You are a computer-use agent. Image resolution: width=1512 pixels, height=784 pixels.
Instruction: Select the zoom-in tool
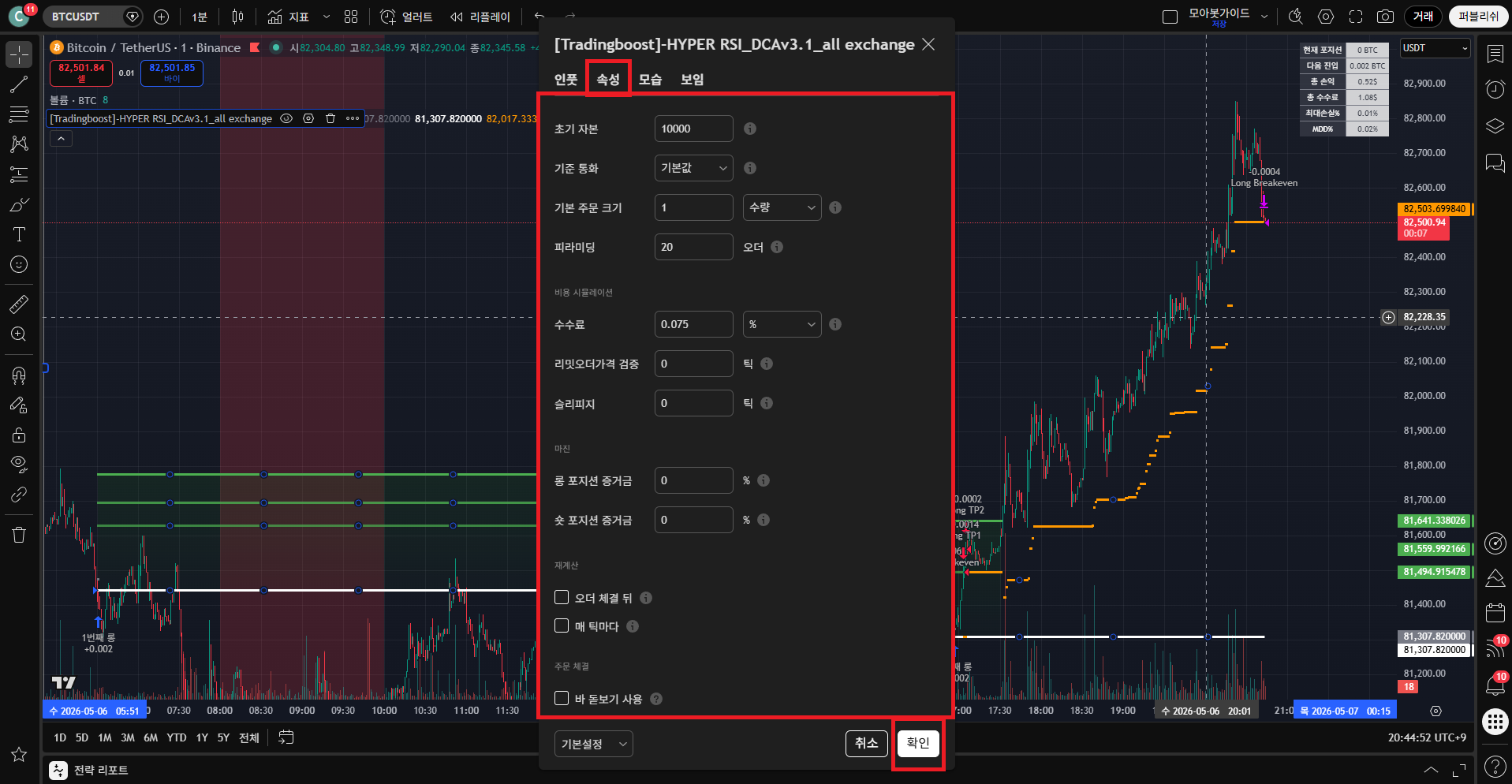(x=19, y=334)
